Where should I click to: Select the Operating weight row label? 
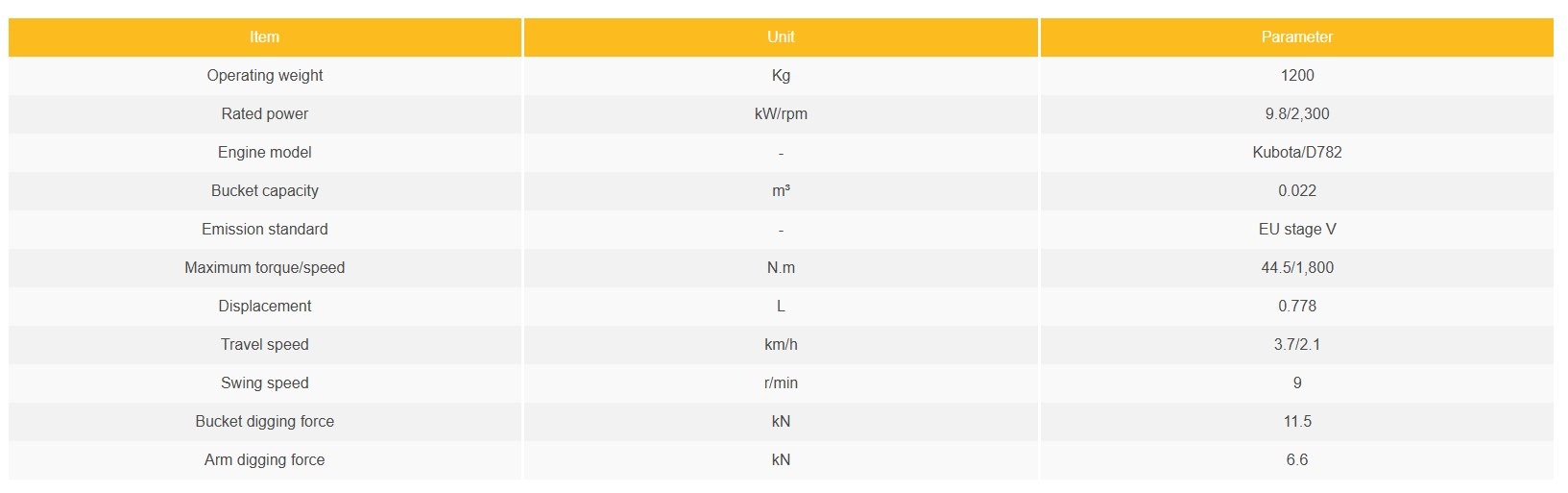coord(265,76)
